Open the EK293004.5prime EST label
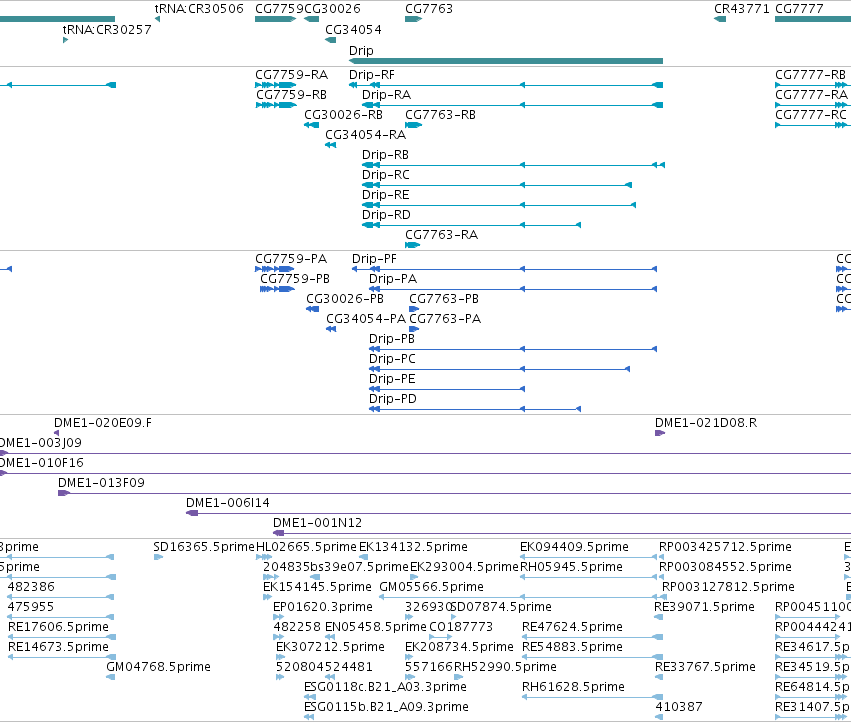851x722 pixels. tap(465, 567)
